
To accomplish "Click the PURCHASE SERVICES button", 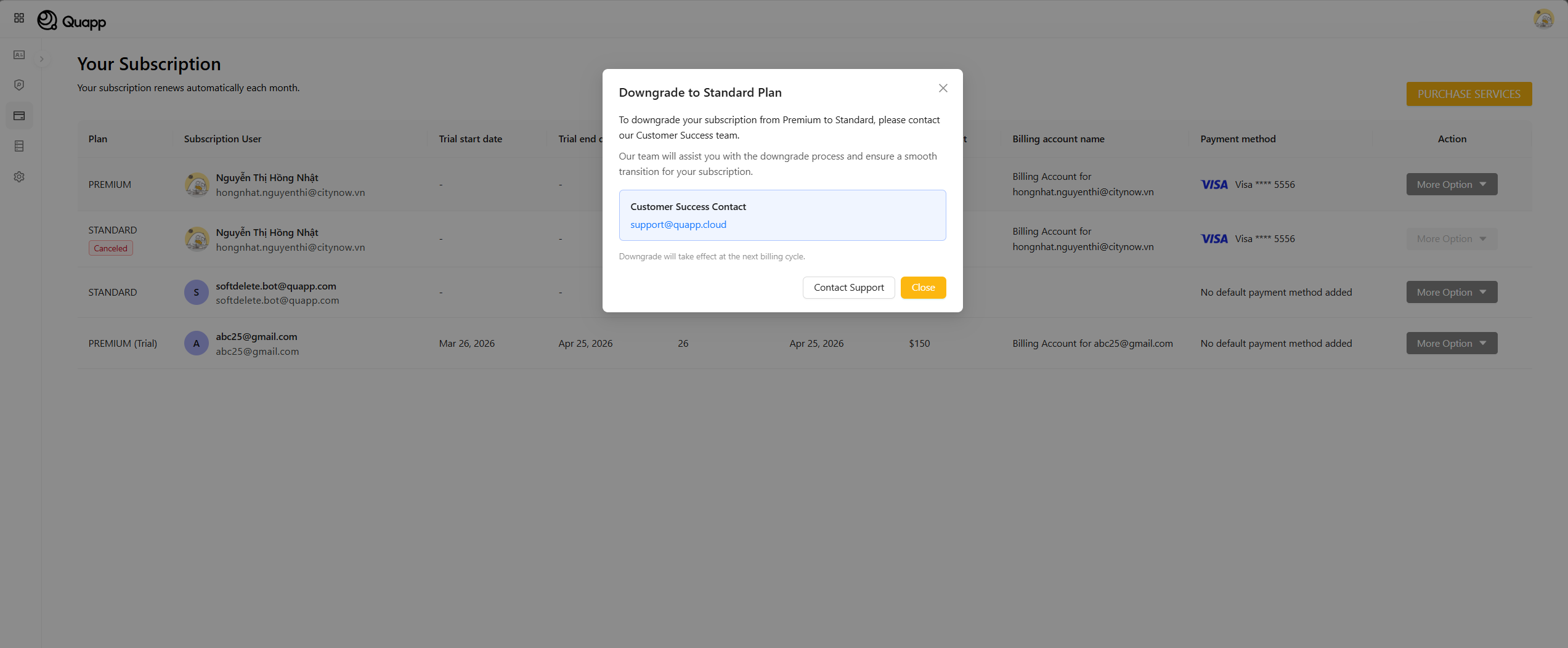I will (x=1468, y=94).
